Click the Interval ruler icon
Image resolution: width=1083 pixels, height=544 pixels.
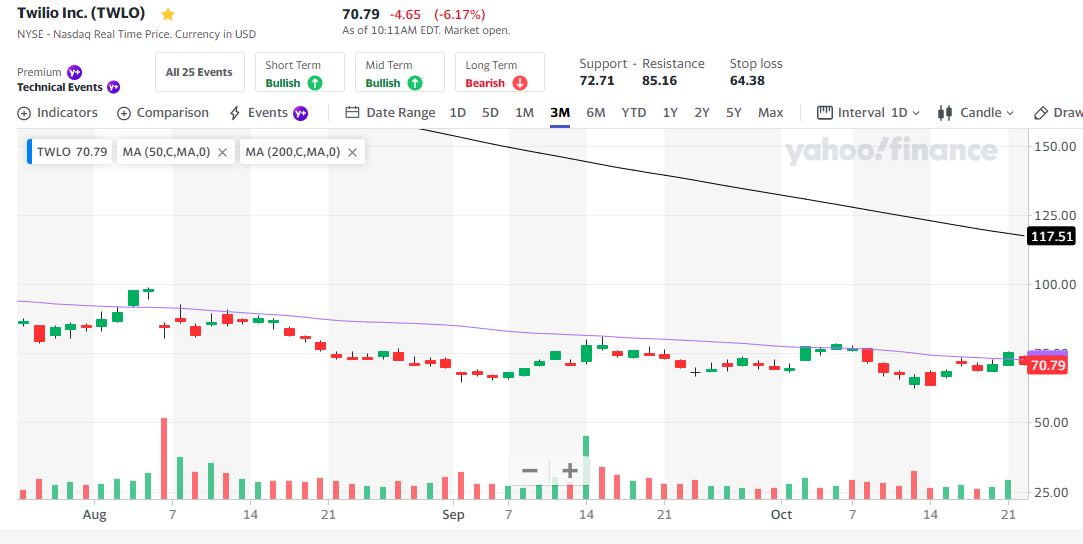pos(825,113)
